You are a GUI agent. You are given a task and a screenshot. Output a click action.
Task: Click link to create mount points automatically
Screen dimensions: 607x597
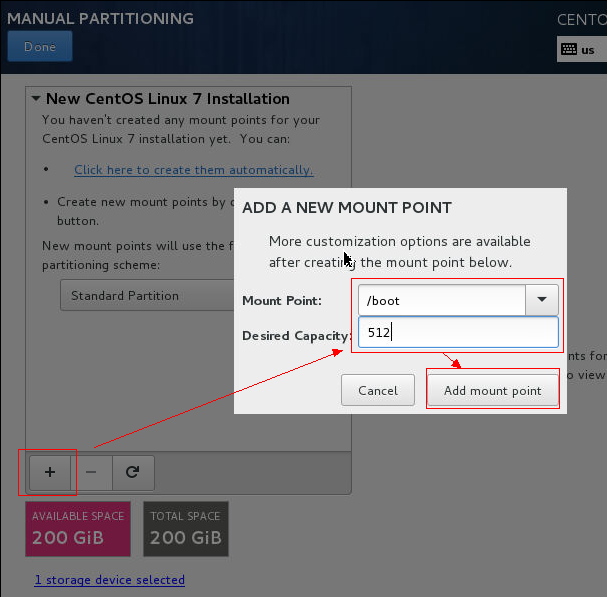194,170
